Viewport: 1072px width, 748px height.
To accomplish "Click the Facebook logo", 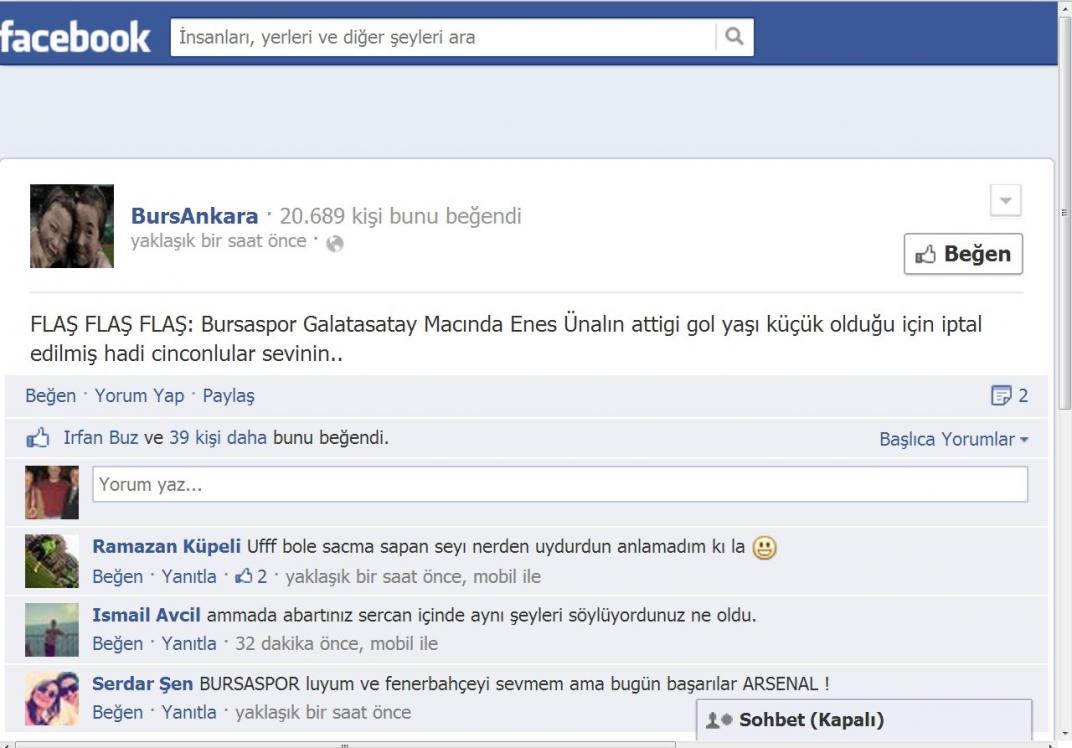I will [75, 38].
